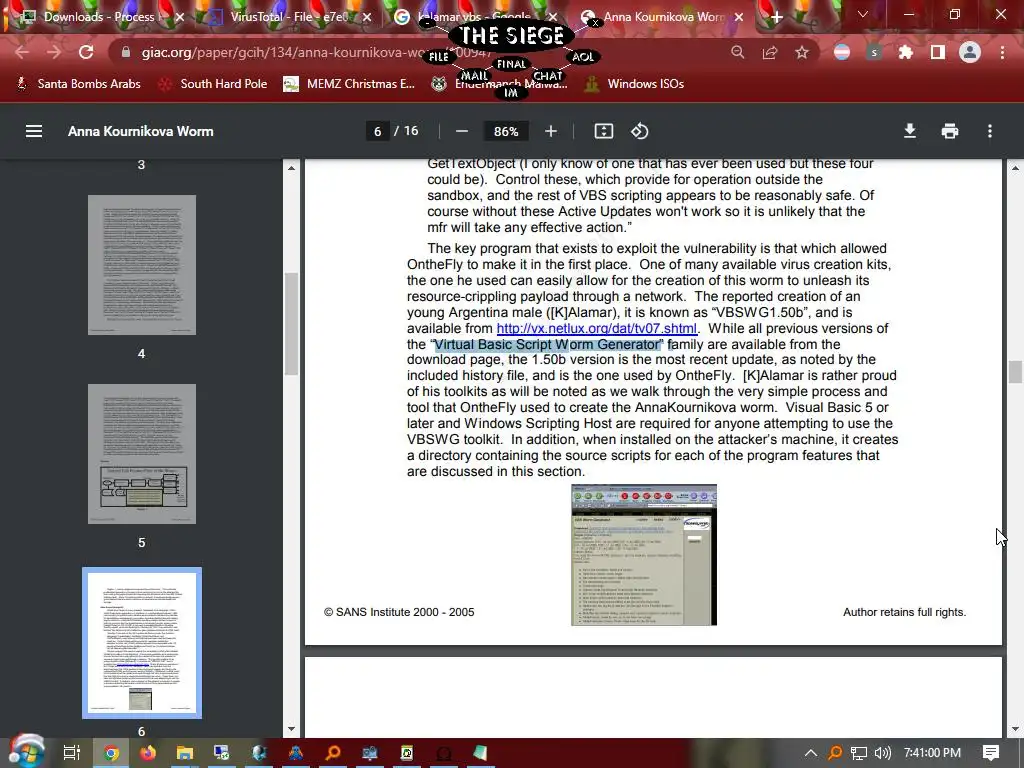Open Windows ISOs bookmark
1024x768 pixels.
[x=635, y=84]
